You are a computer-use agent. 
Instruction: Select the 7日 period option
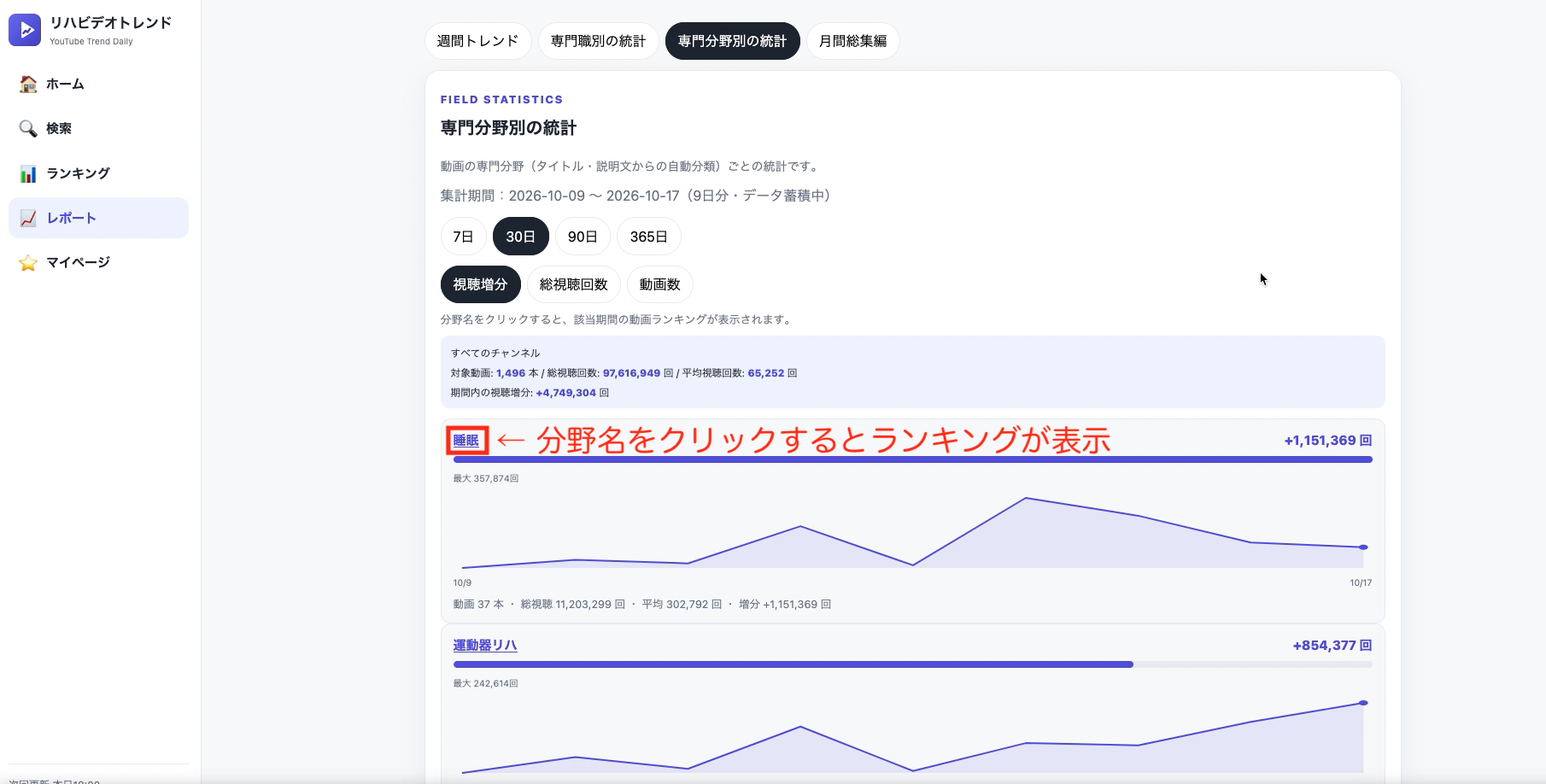(463, 237)
